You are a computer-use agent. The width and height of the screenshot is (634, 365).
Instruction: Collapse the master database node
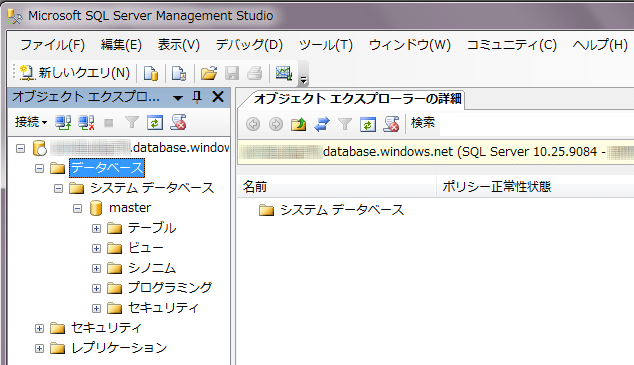coord(78,209)
